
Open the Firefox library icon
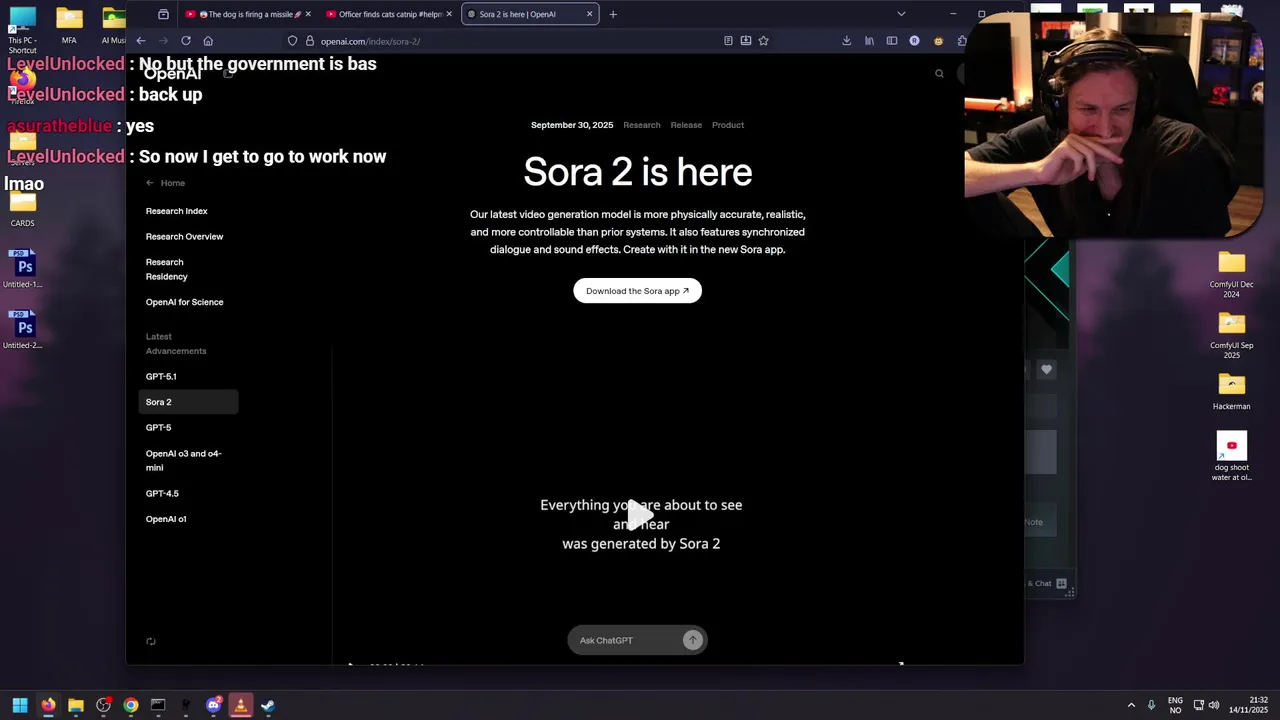tap(869, 41)
